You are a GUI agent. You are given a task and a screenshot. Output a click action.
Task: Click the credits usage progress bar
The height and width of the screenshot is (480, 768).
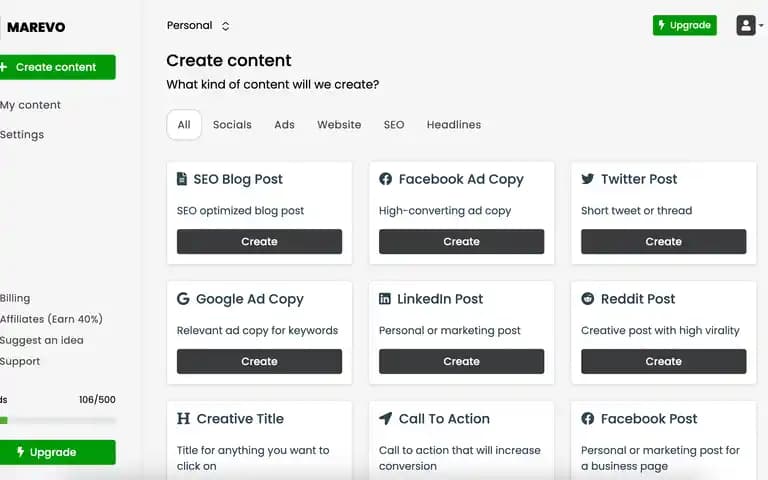click(58, 420)
